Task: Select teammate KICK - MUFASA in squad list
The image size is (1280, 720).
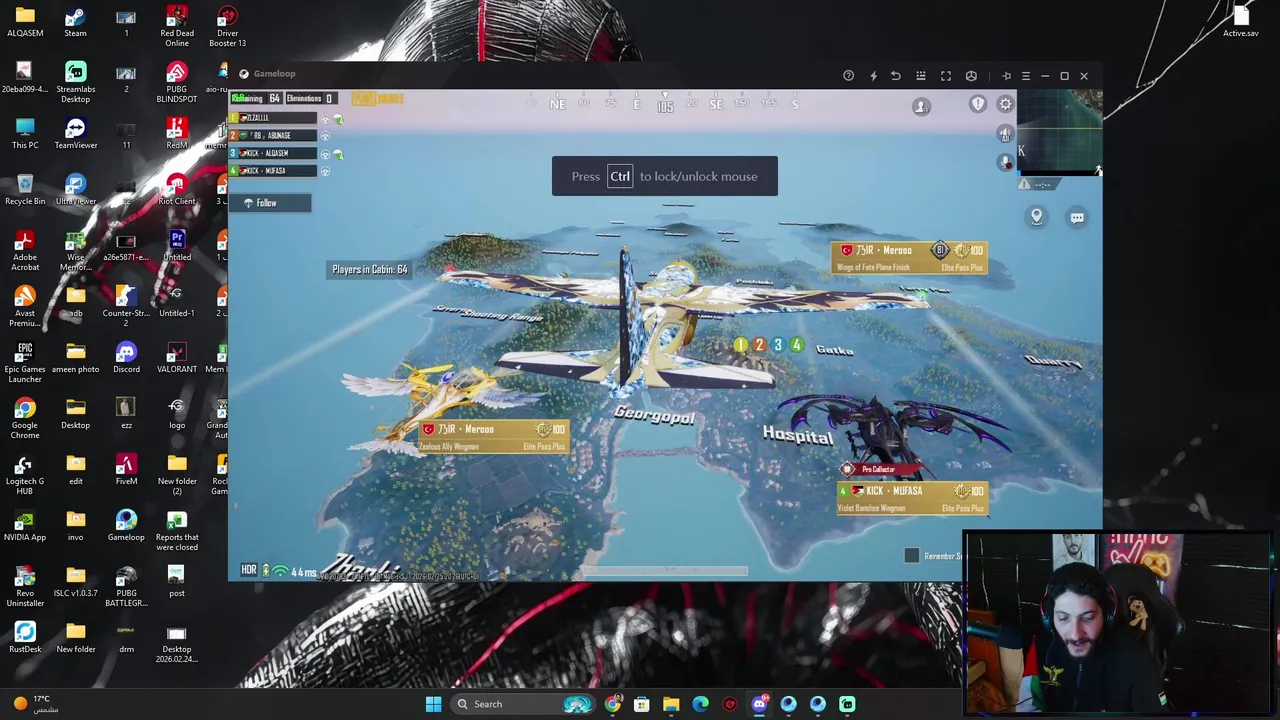Action: point(274,170)
